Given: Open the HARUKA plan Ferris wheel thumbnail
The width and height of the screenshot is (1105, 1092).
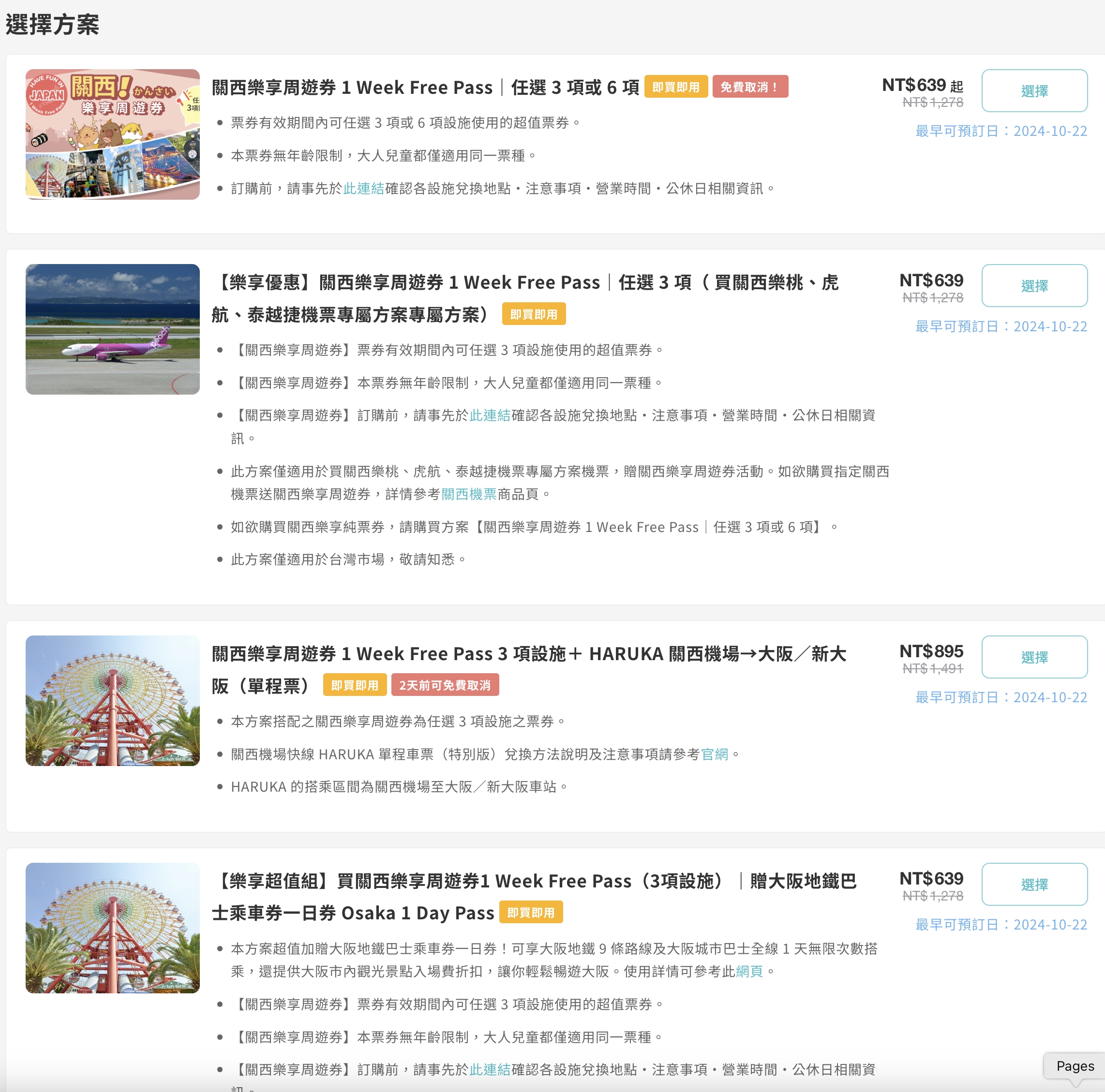Looking at the screenshot, I should coord(113,700).
